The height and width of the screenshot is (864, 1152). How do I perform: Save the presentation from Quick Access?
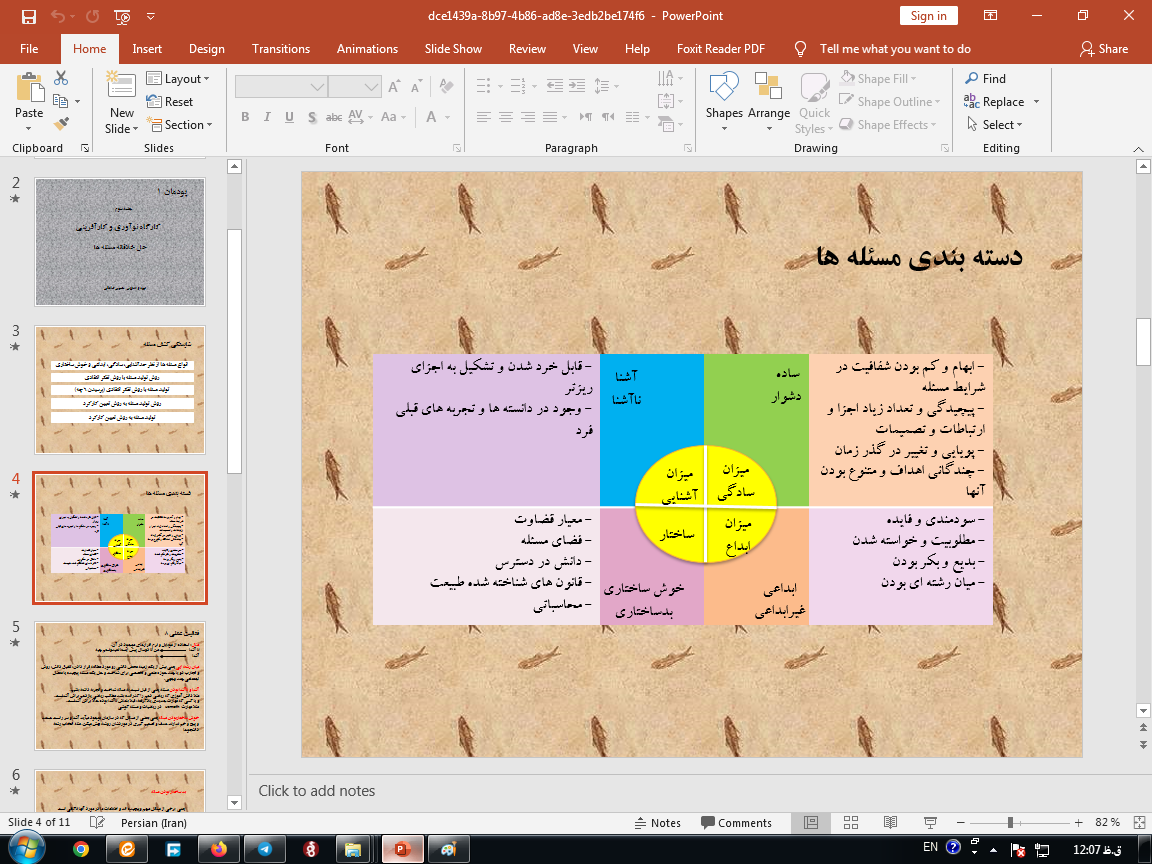28,16
